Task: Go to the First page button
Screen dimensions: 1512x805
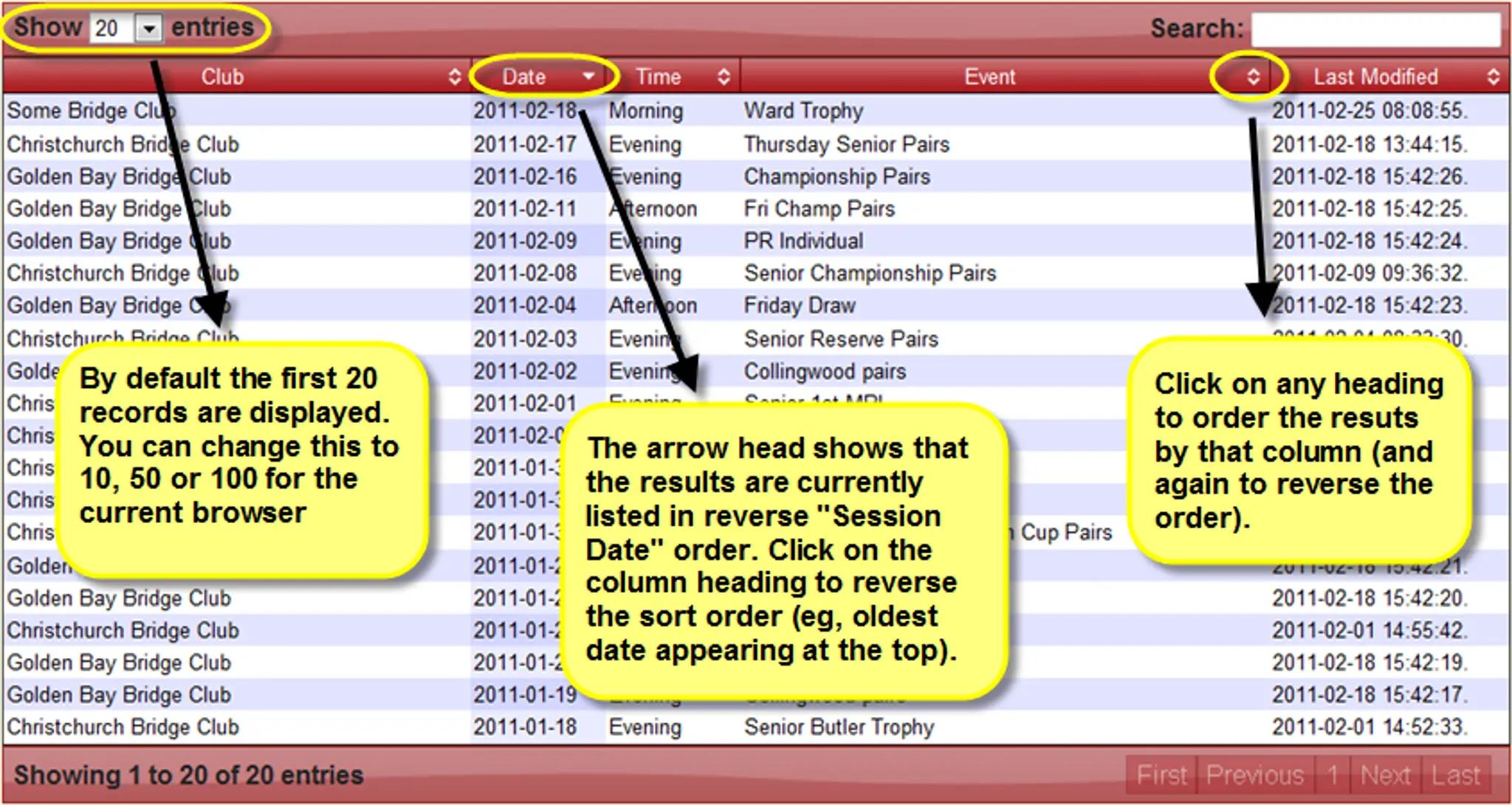Action: [x=1161, y=775]
